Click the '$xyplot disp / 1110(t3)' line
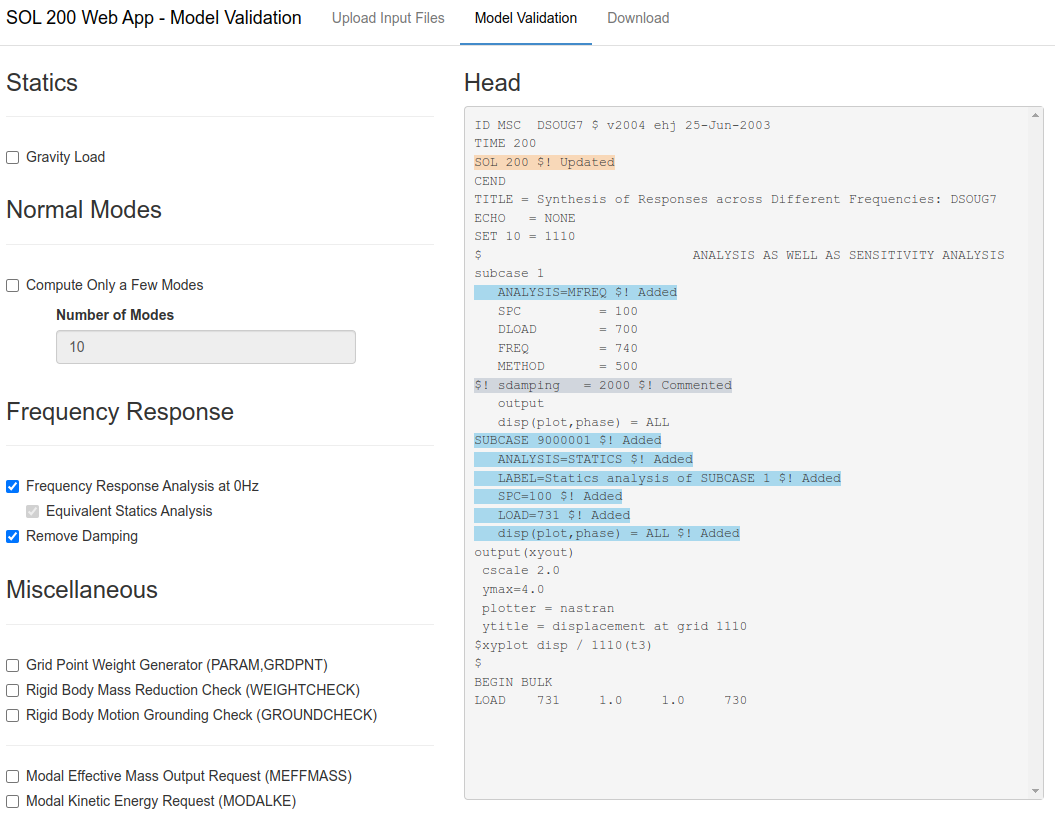The width and height of the screenshot is (1055, 815). click(x=563, y=645)
